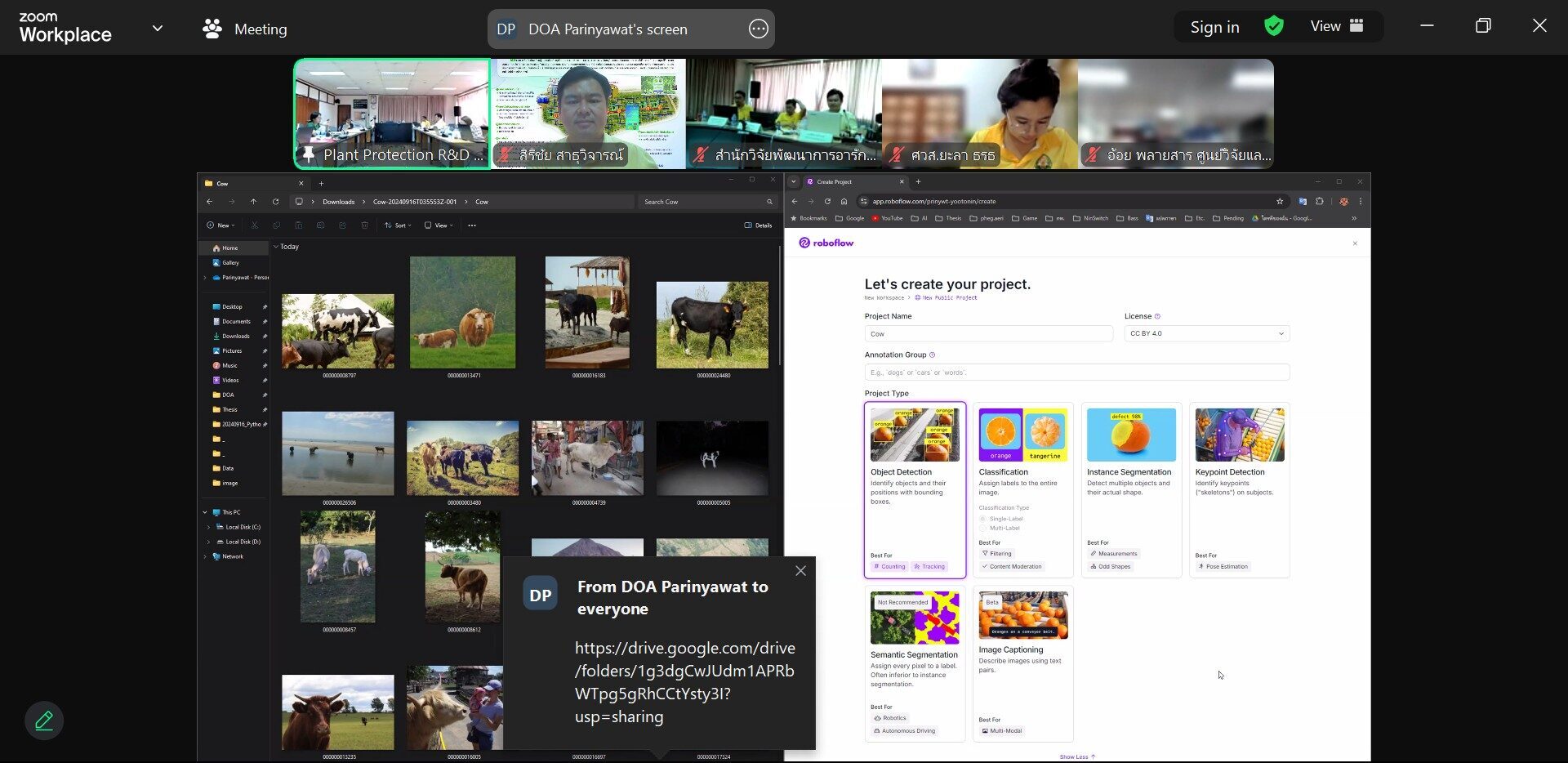The image size is (1568, 763).
Task: Dismiss the DOA Parinyawat chat popup
Action: (x=800, y=571)
